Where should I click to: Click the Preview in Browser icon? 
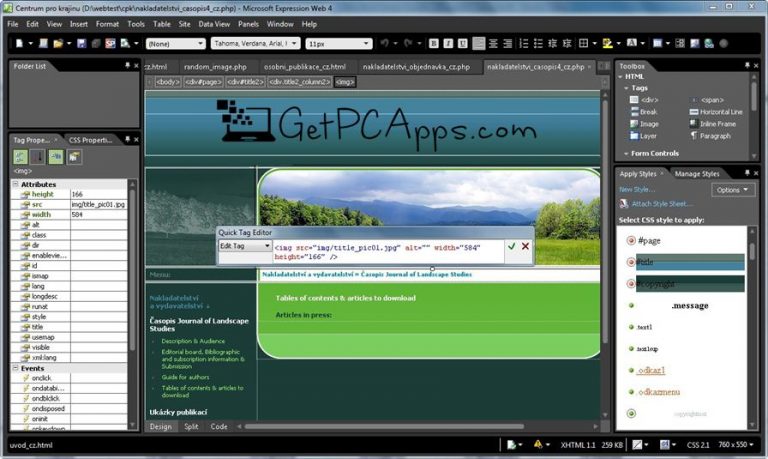tap(125, 44)
